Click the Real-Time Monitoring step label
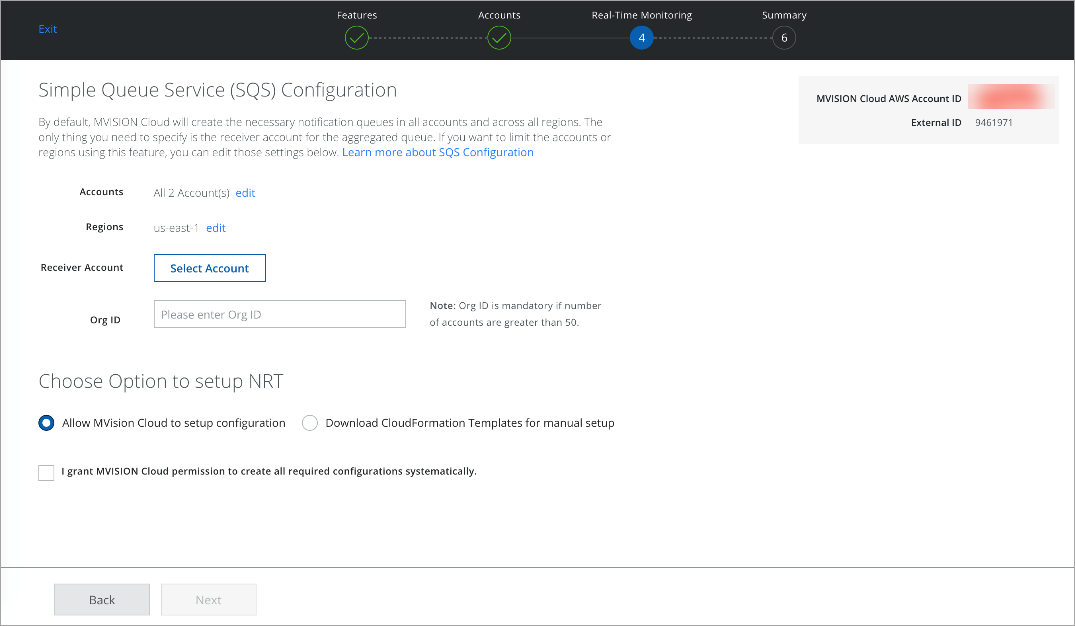Screen dimensions: 1075x626 641,15
